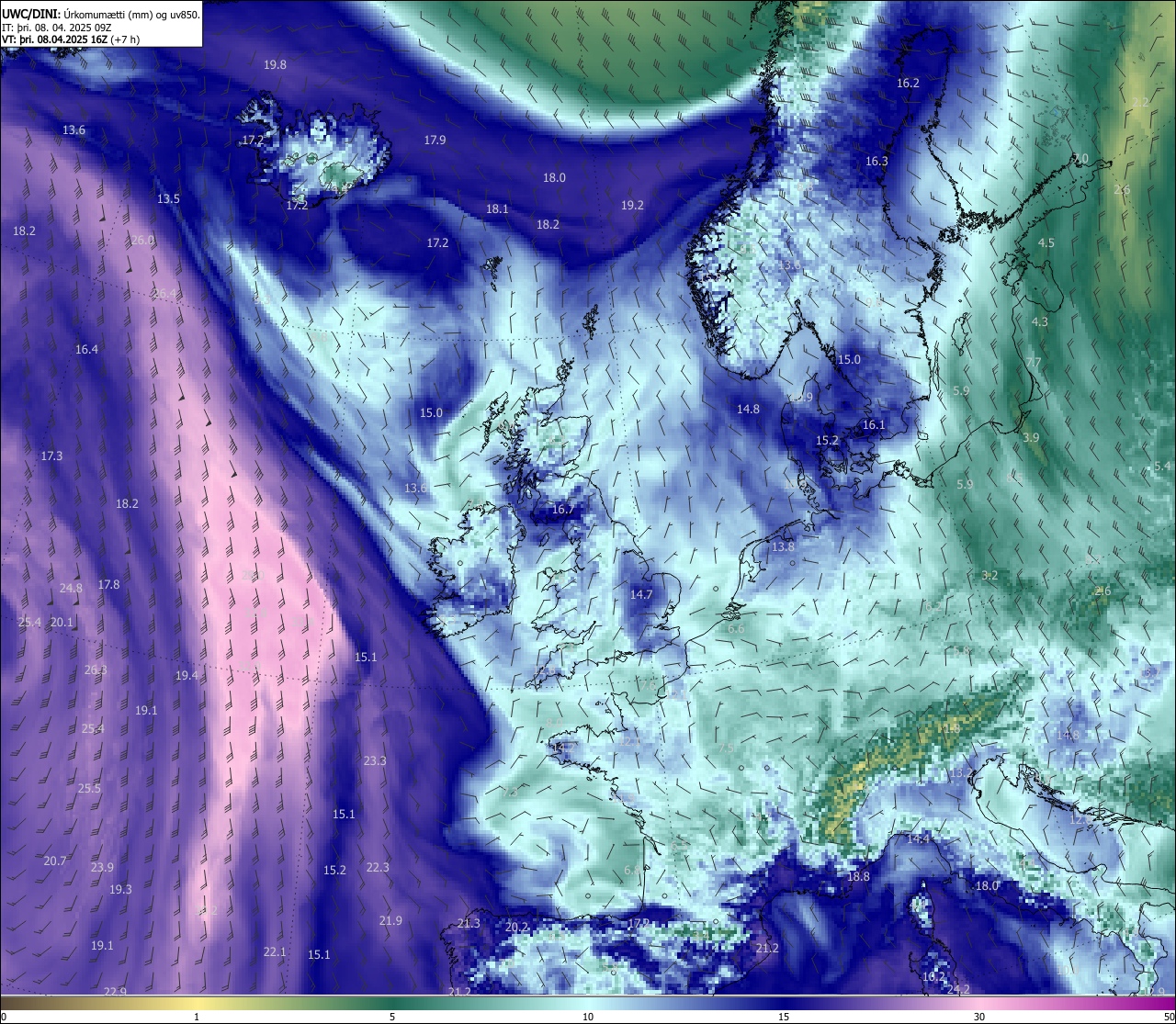Click the '20.7' map value
The image size is (1176, 1024).
pyautogui.click(x=55, y=861)
